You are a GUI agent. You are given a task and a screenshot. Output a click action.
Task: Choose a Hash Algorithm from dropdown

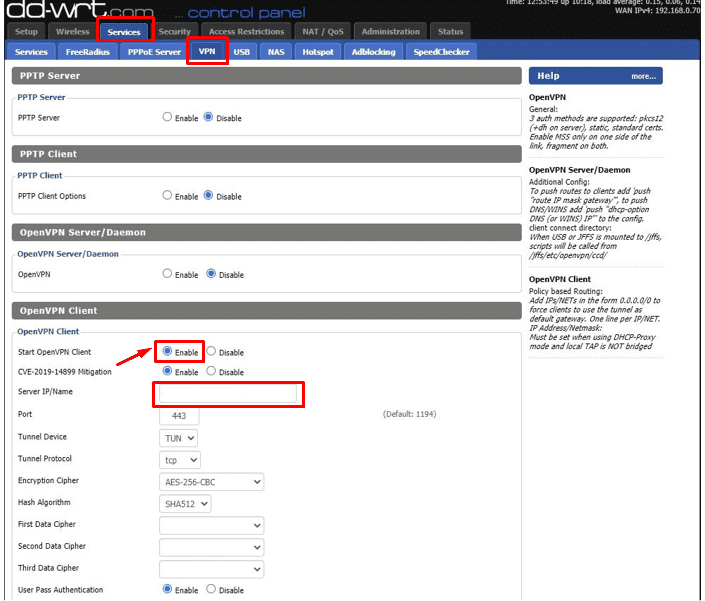[x=185, y=504]
